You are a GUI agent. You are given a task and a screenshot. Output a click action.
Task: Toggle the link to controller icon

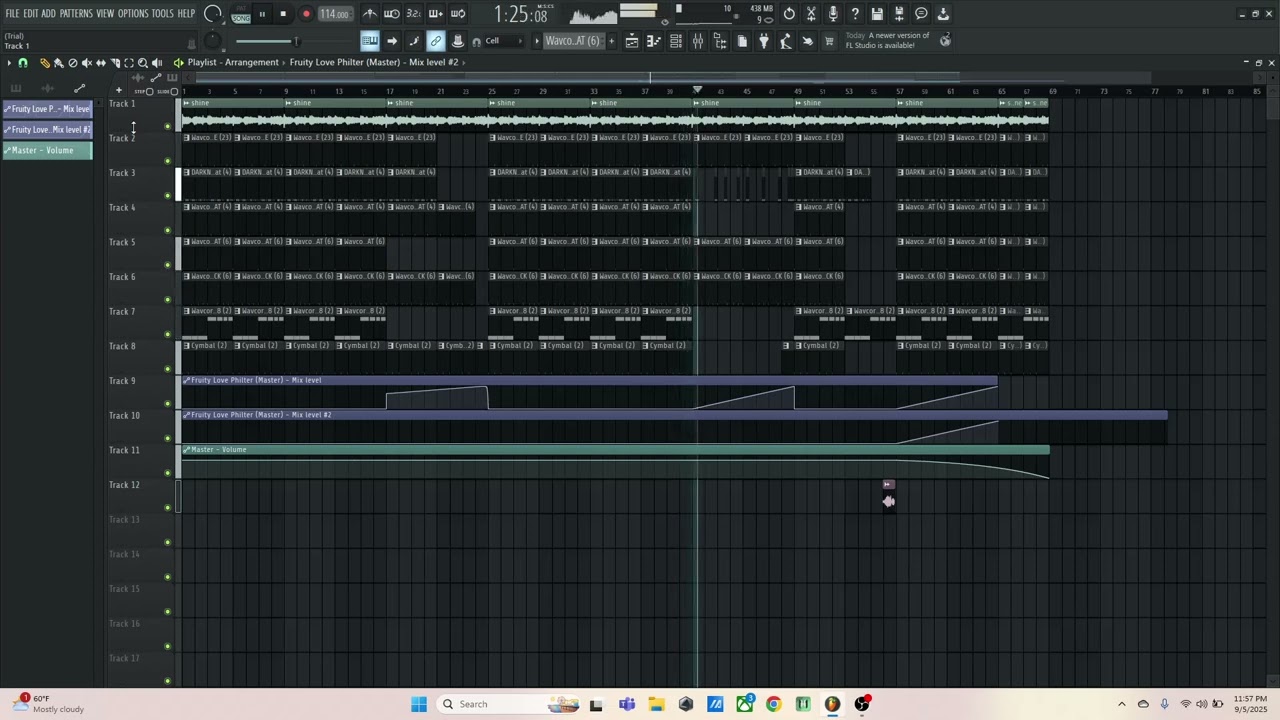tap(436, 41)
